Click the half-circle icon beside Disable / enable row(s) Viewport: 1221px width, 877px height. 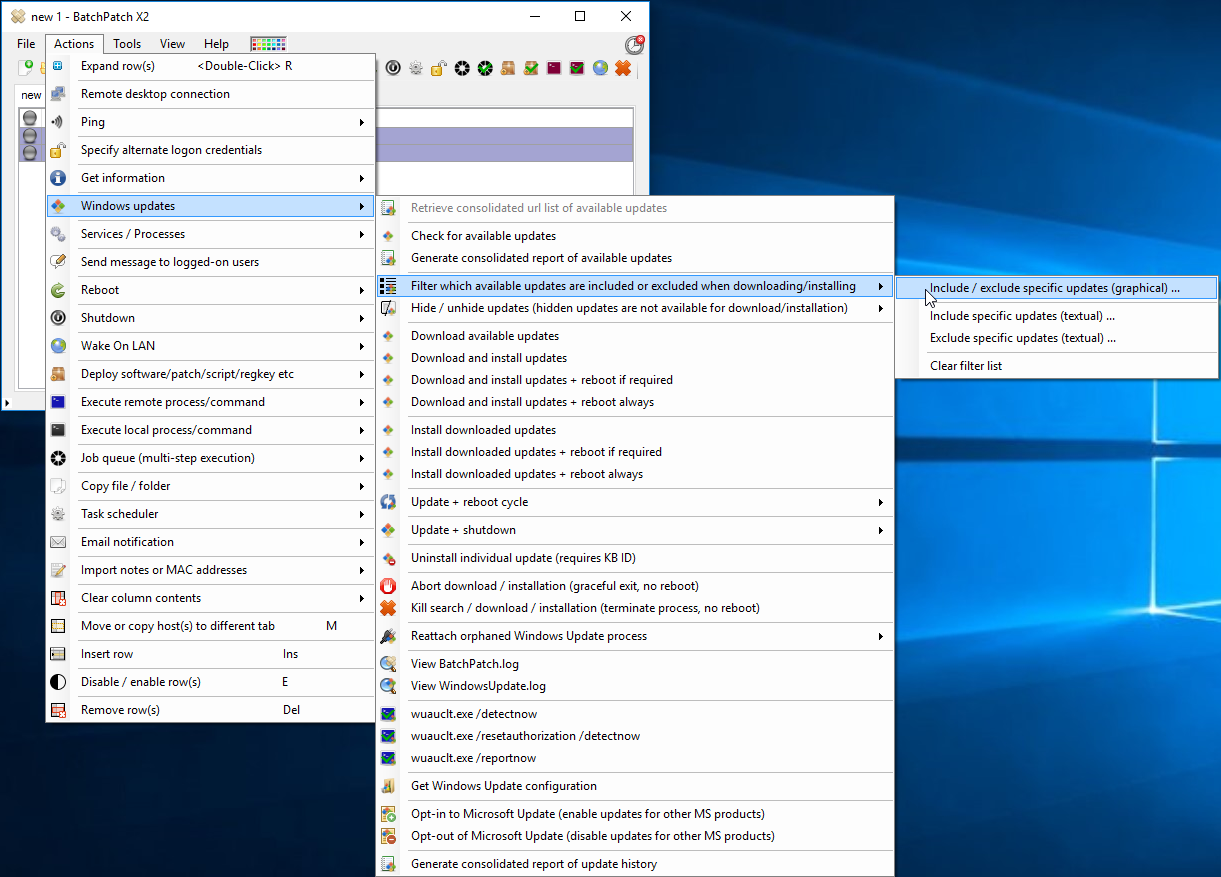point(59,682)
